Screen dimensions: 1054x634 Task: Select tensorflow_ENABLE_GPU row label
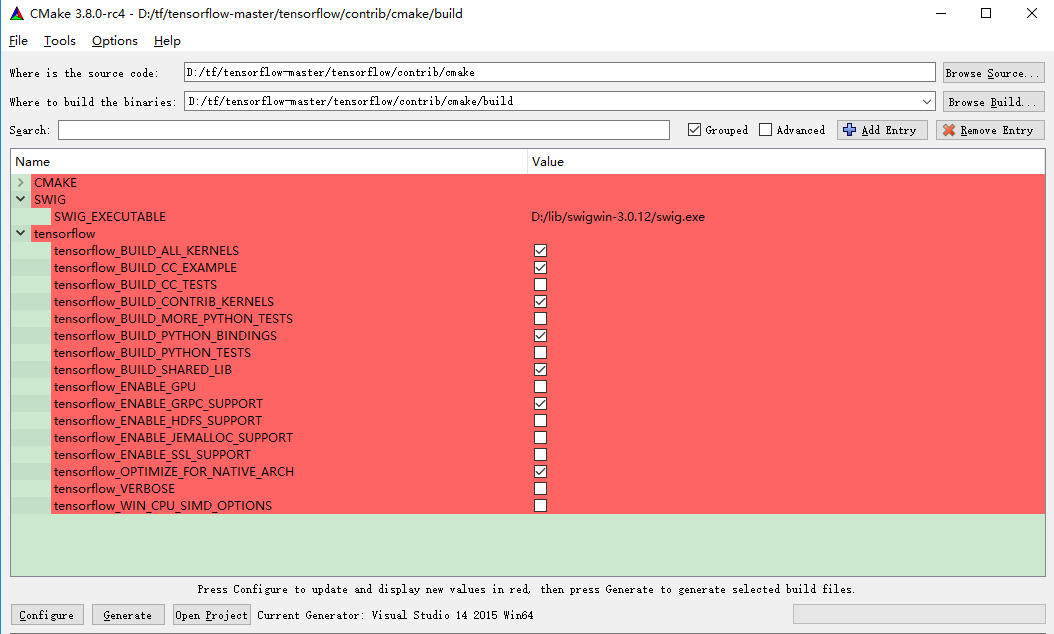124,387
